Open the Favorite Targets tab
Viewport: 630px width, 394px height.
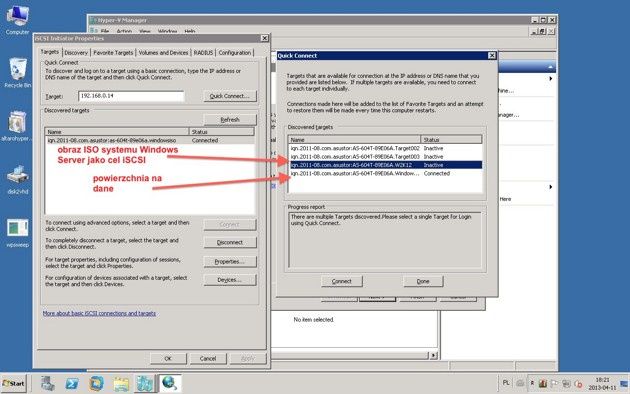pos(113,53)
